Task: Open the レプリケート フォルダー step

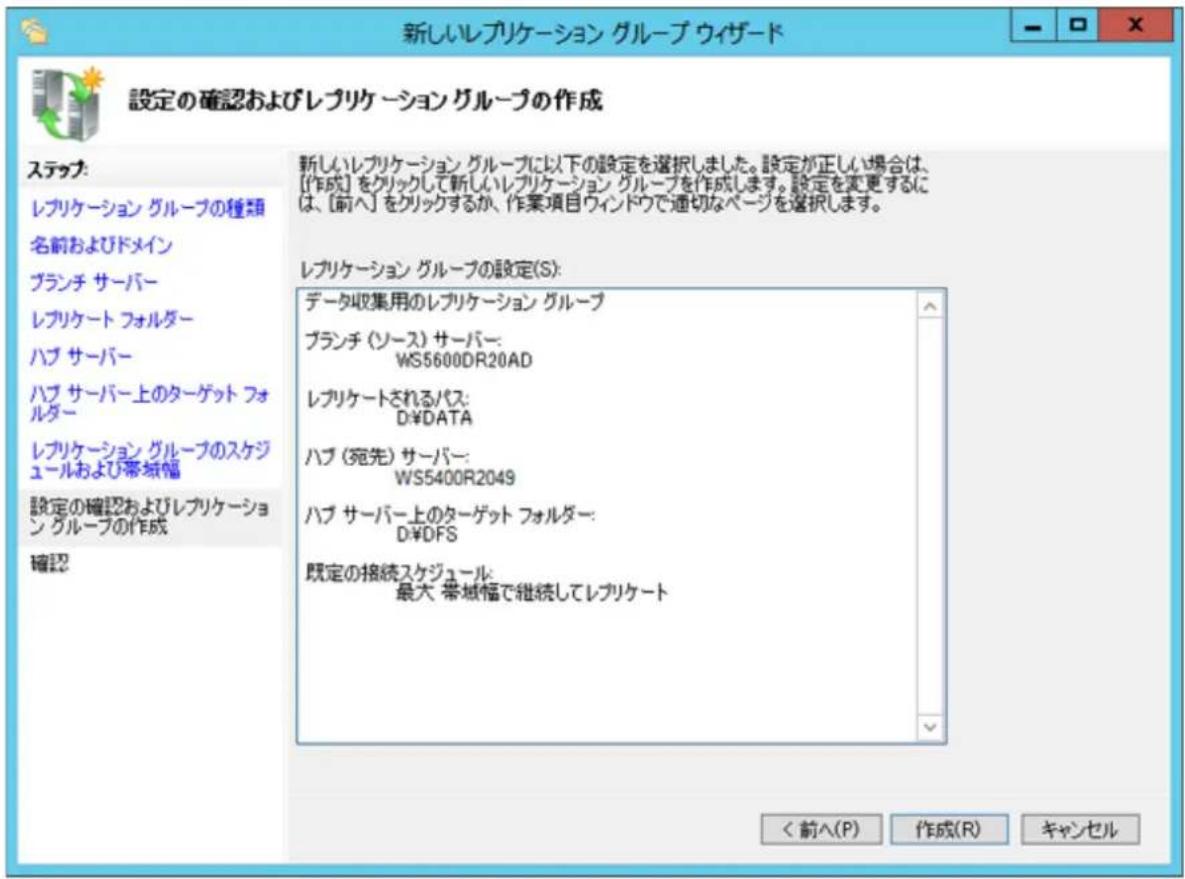Action: coord(111,319)
